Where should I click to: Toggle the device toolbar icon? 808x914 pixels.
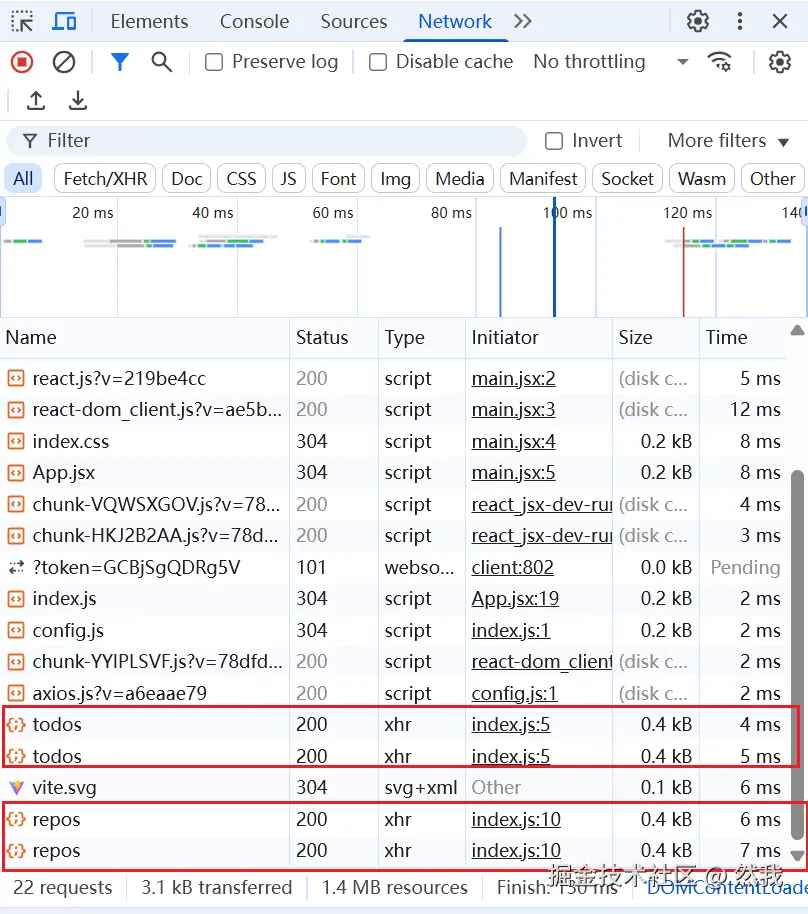tap(64, 22)
